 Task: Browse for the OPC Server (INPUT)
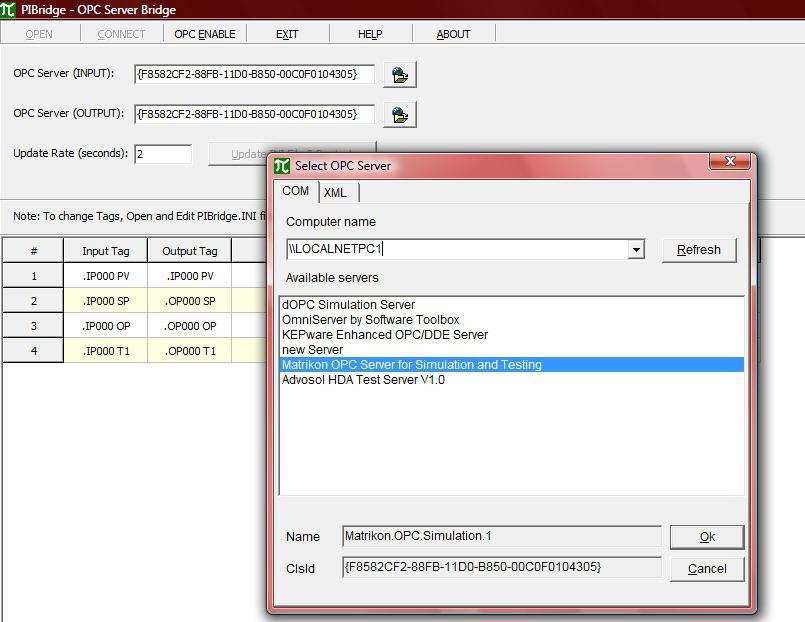(399, 74)
